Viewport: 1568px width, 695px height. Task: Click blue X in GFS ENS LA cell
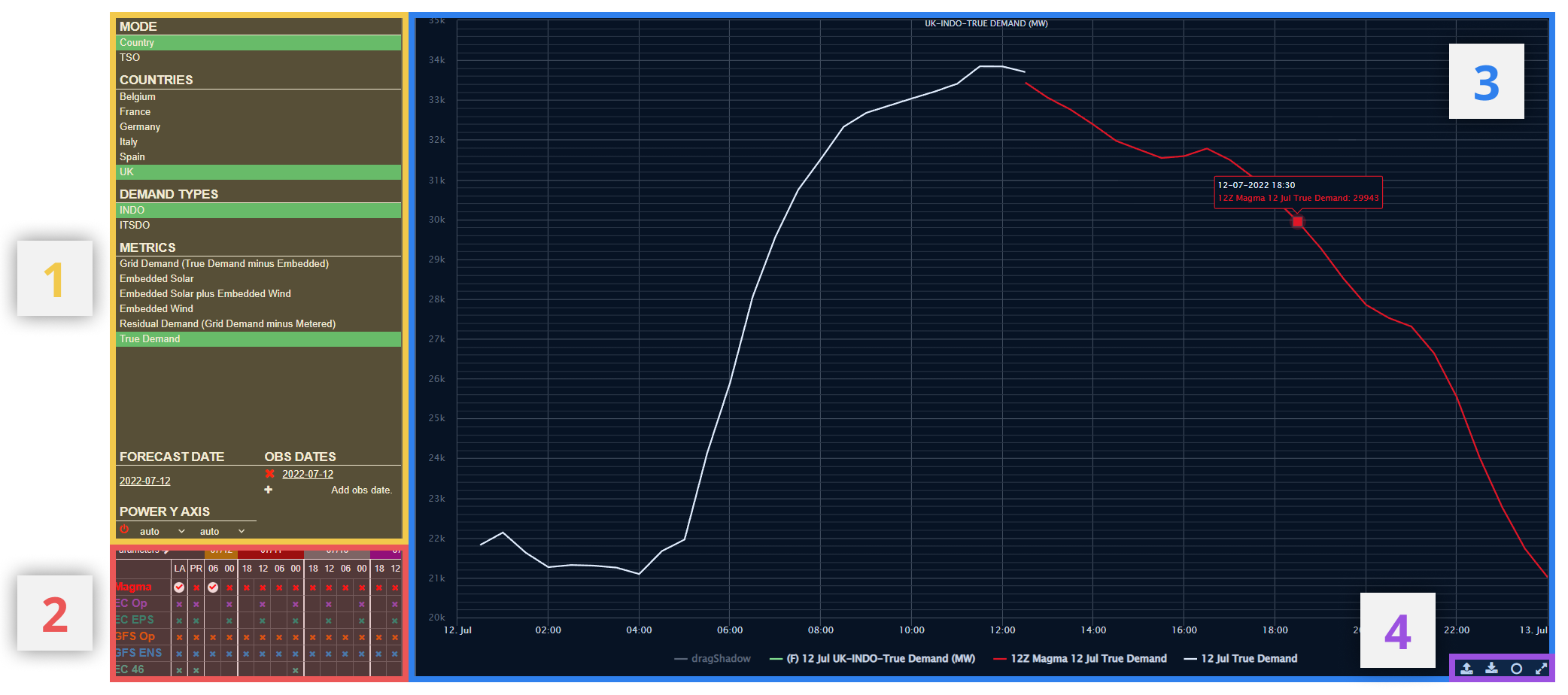coord(179,654)
